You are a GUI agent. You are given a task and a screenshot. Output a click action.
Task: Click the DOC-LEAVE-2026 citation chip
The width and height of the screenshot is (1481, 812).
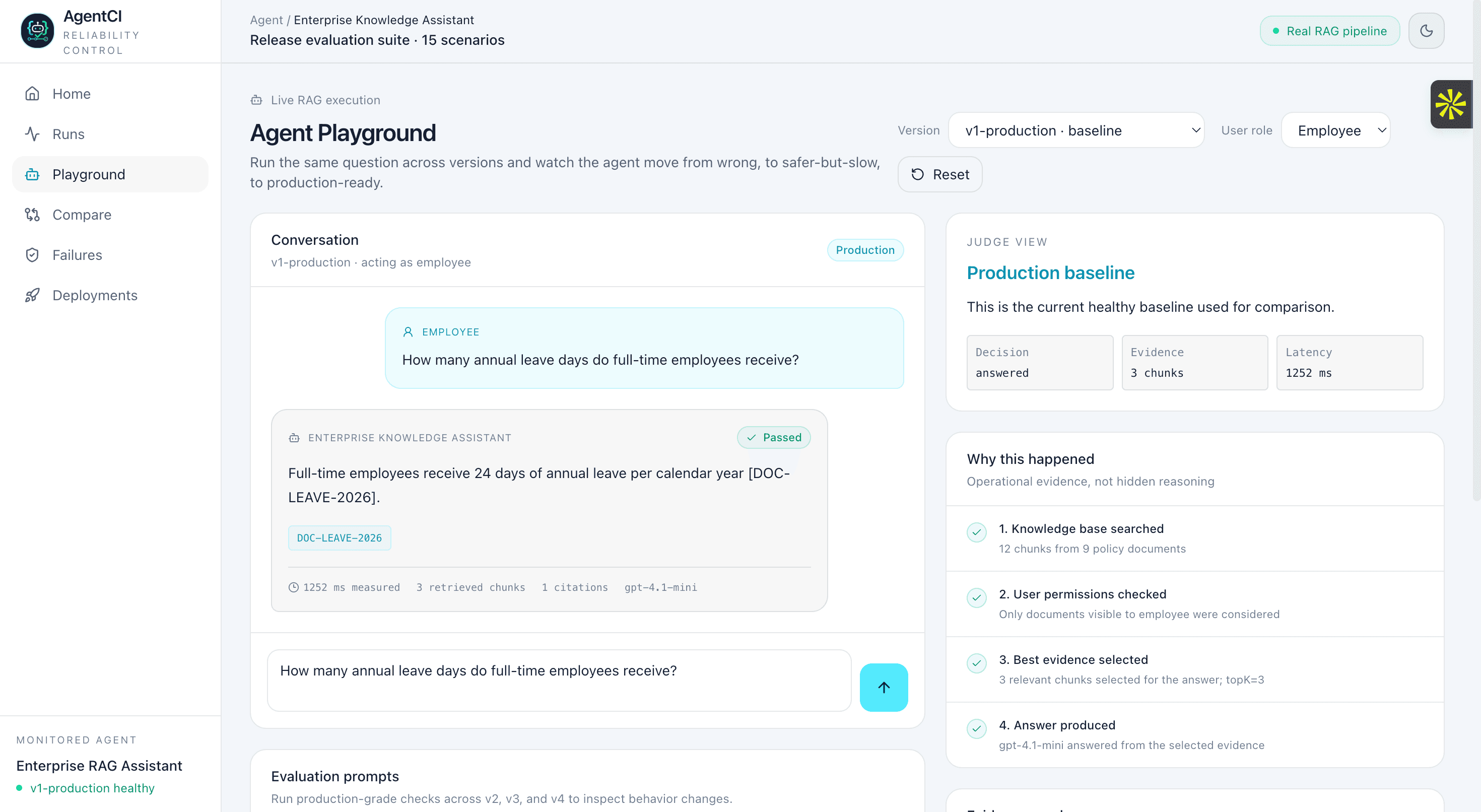(339, 537)
